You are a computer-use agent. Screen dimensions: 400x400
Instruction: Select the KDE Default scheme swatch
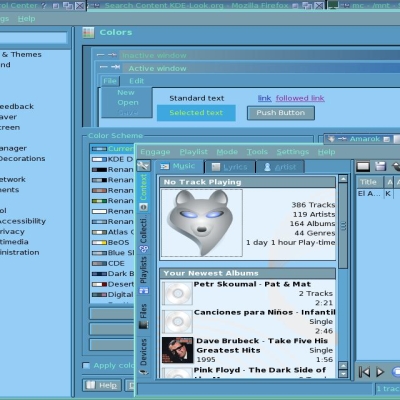coord(99,159)
